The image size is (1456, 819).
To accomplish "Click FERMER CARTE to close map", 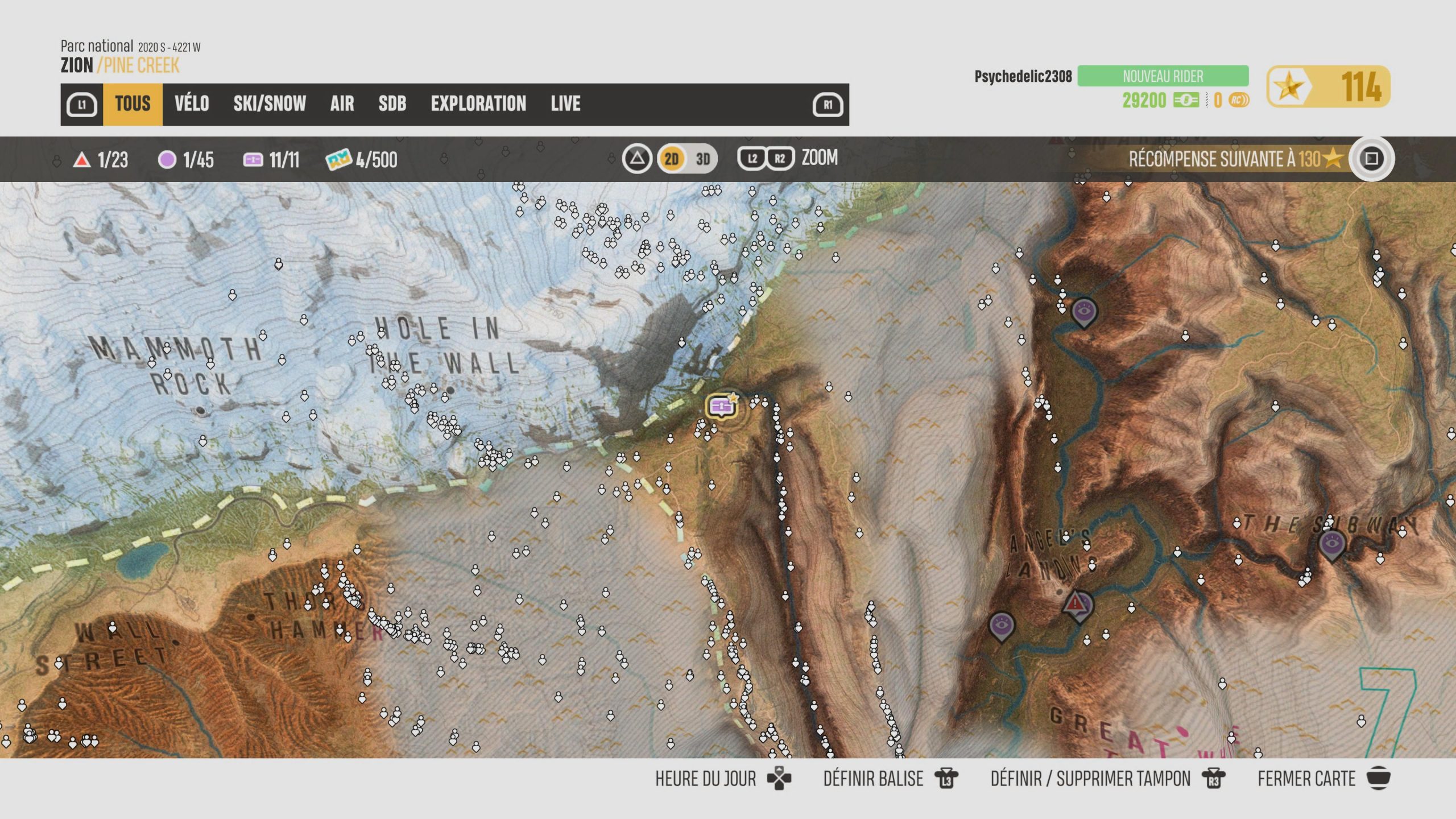I will [x=1306, y=779].
